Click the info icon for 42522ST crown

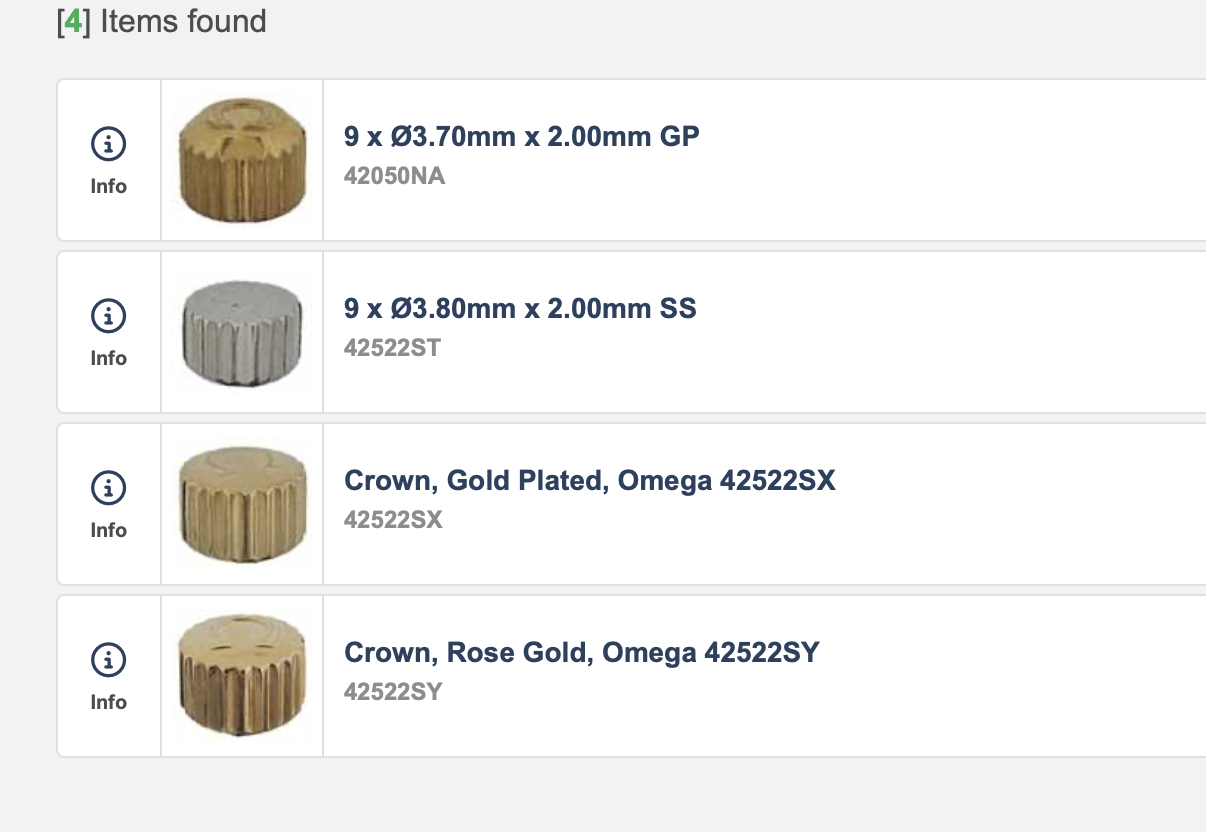[x=108, y=317]
